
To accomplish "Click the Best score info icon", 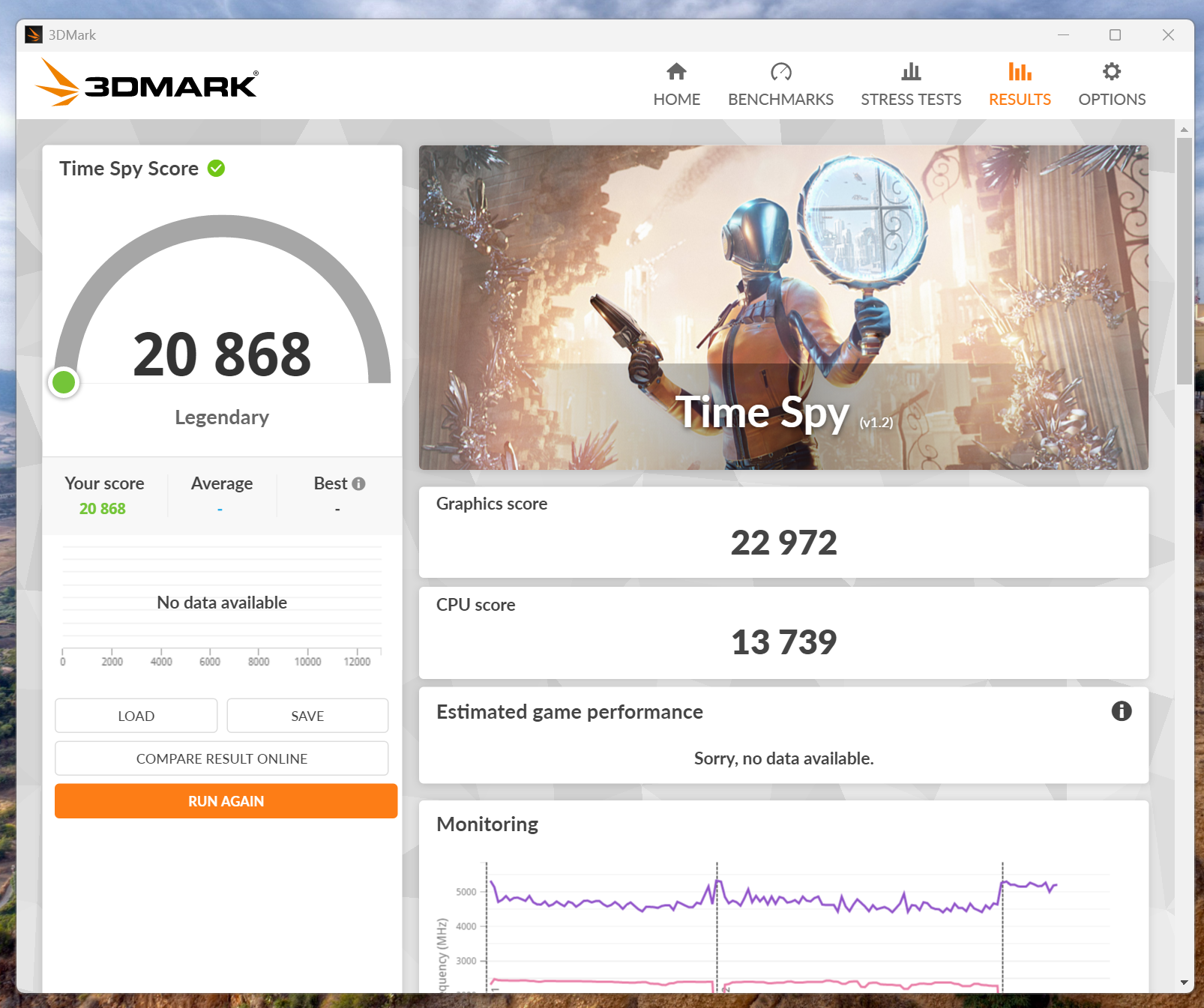I will (x=359, y=484).
